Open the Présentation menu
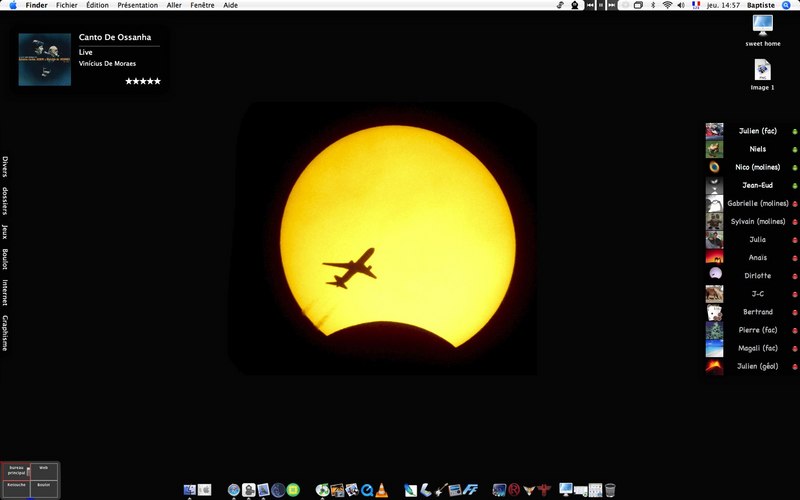This screenshot has width=800, height=500. coord(138,5)
